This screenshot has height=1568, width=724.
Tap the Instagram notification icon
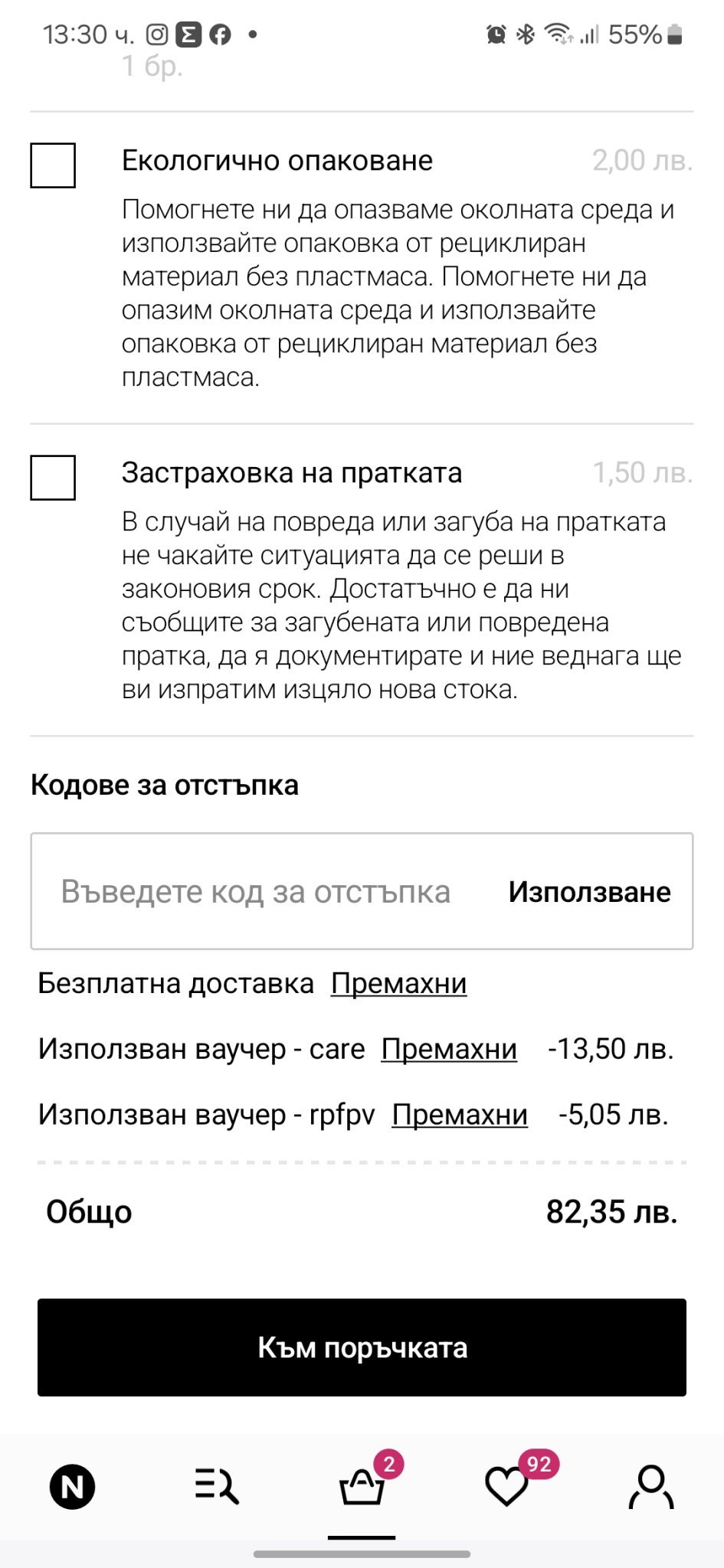click(157, 34)
